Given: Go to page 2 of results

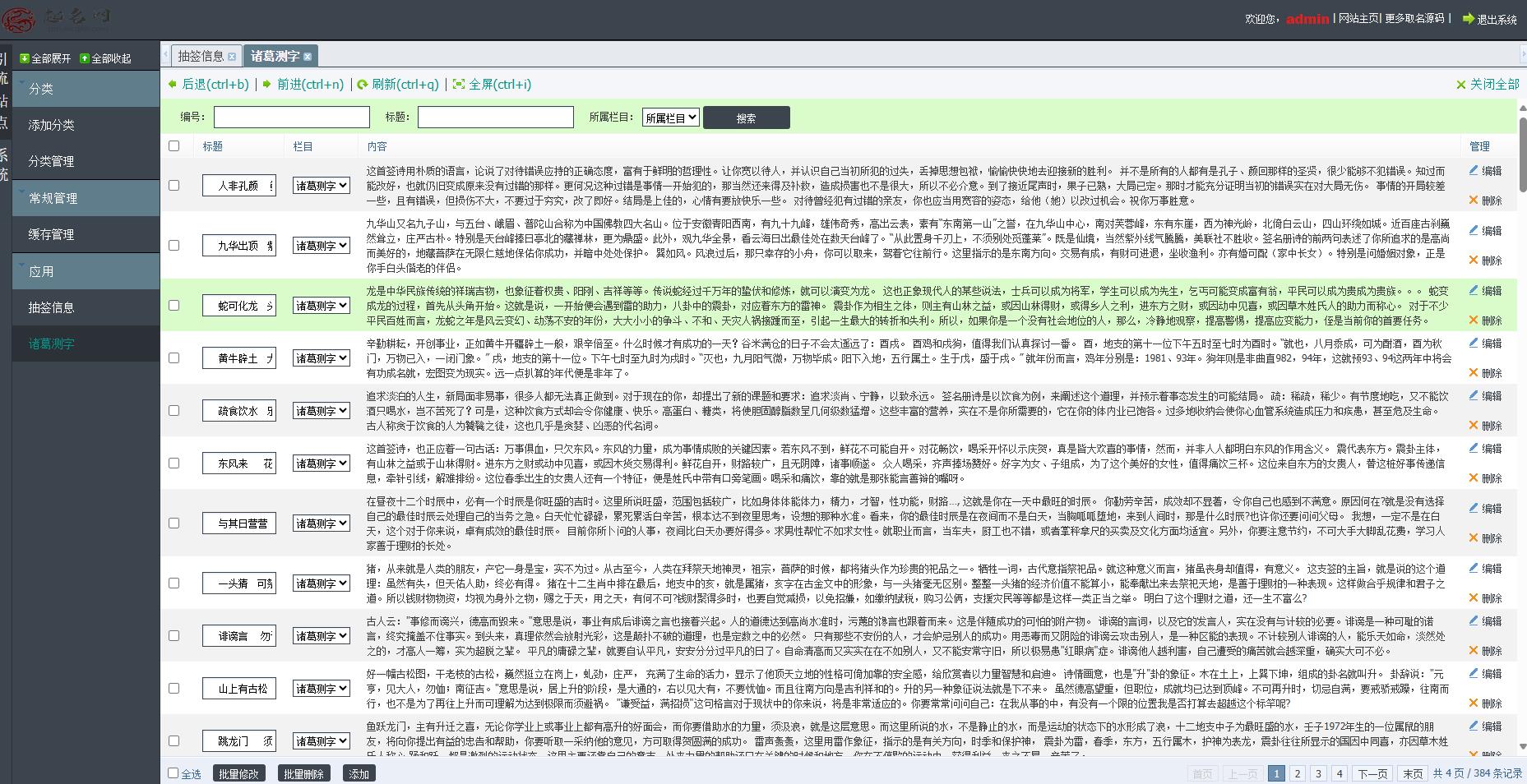Looking at the screenshot, I should click(1297, 773).
